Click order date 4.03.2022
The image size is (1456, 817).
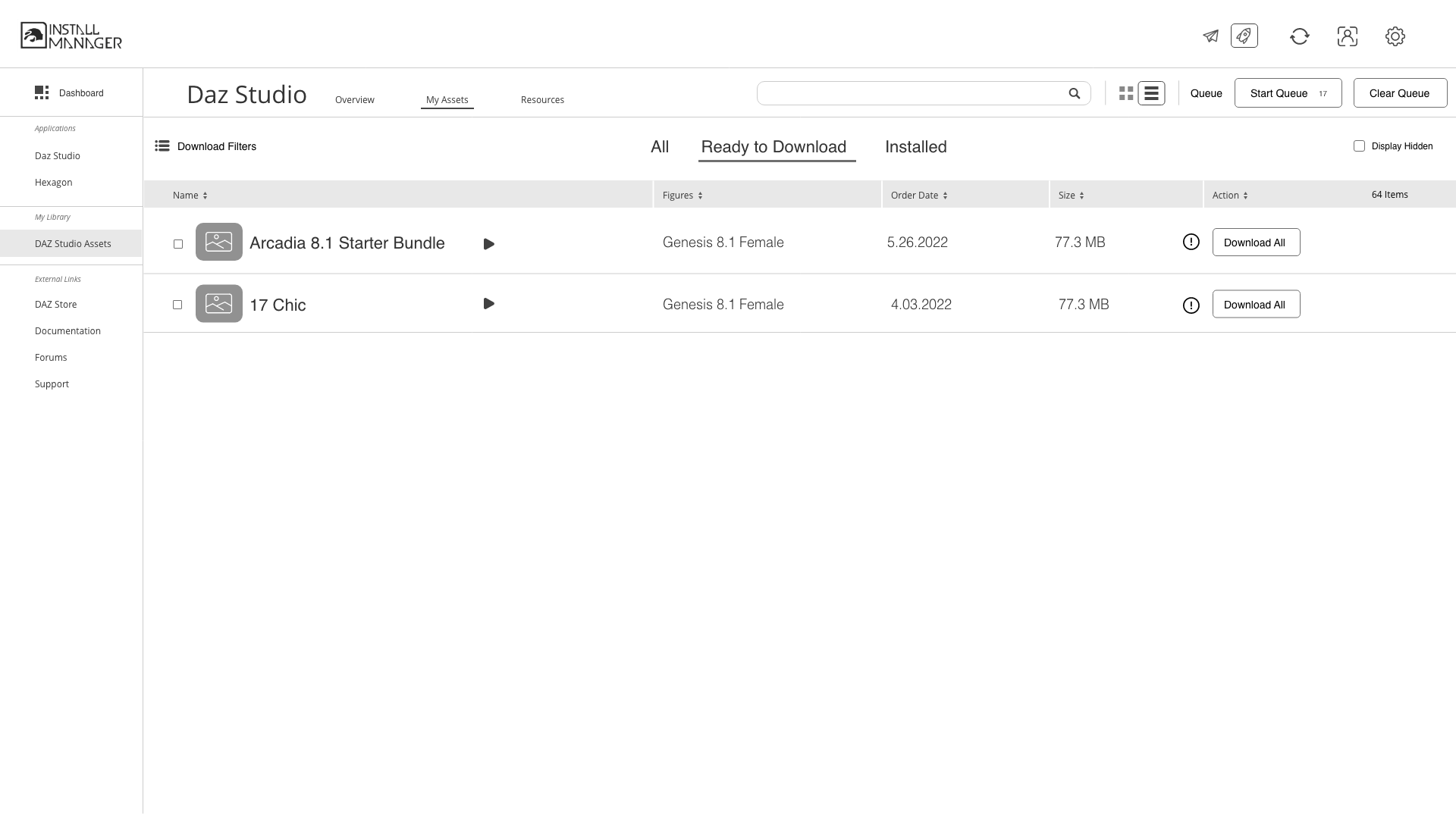click(921, 304)
